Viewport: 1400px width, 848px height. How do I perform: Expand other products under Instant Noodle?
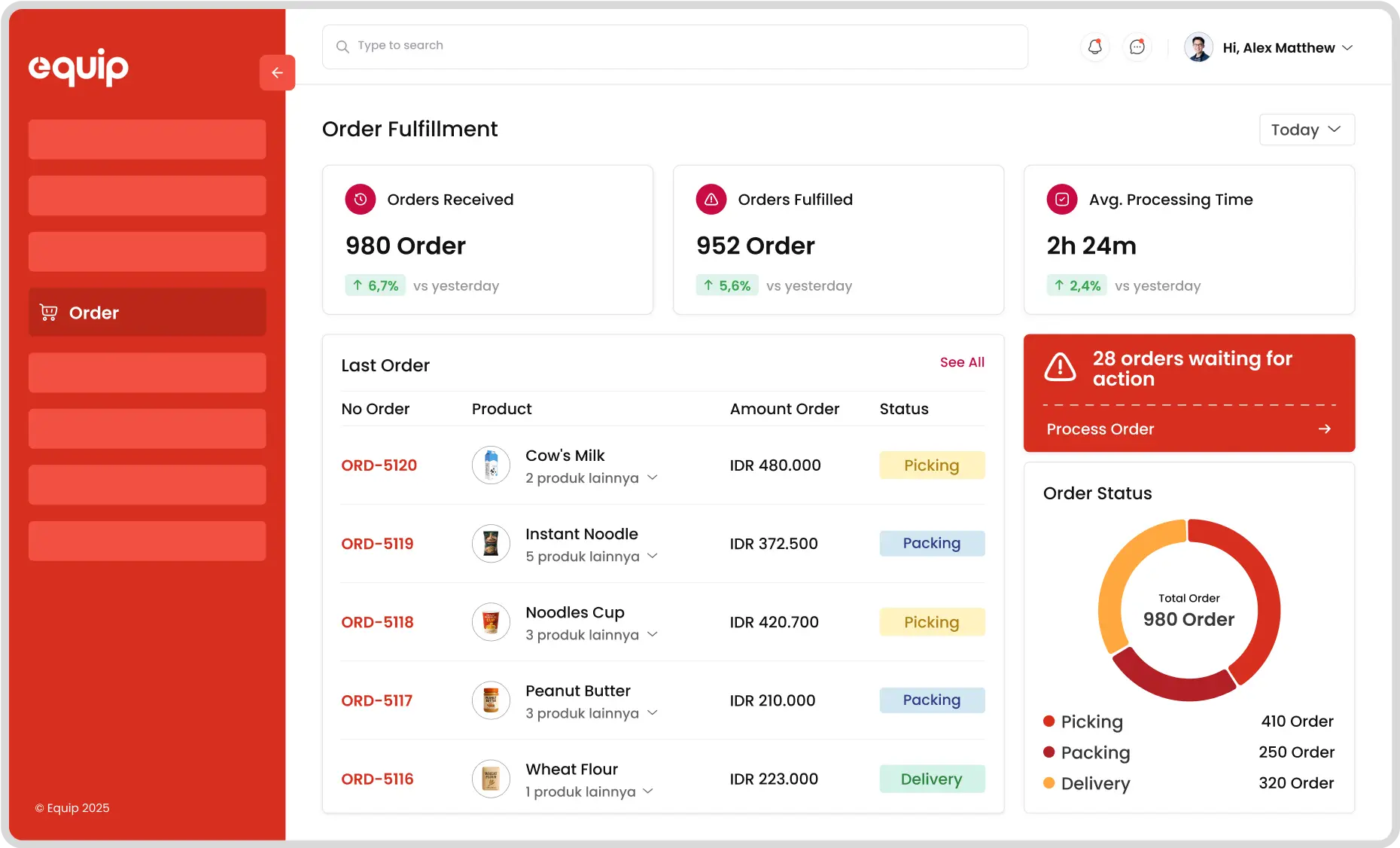[x=653, y=557]
